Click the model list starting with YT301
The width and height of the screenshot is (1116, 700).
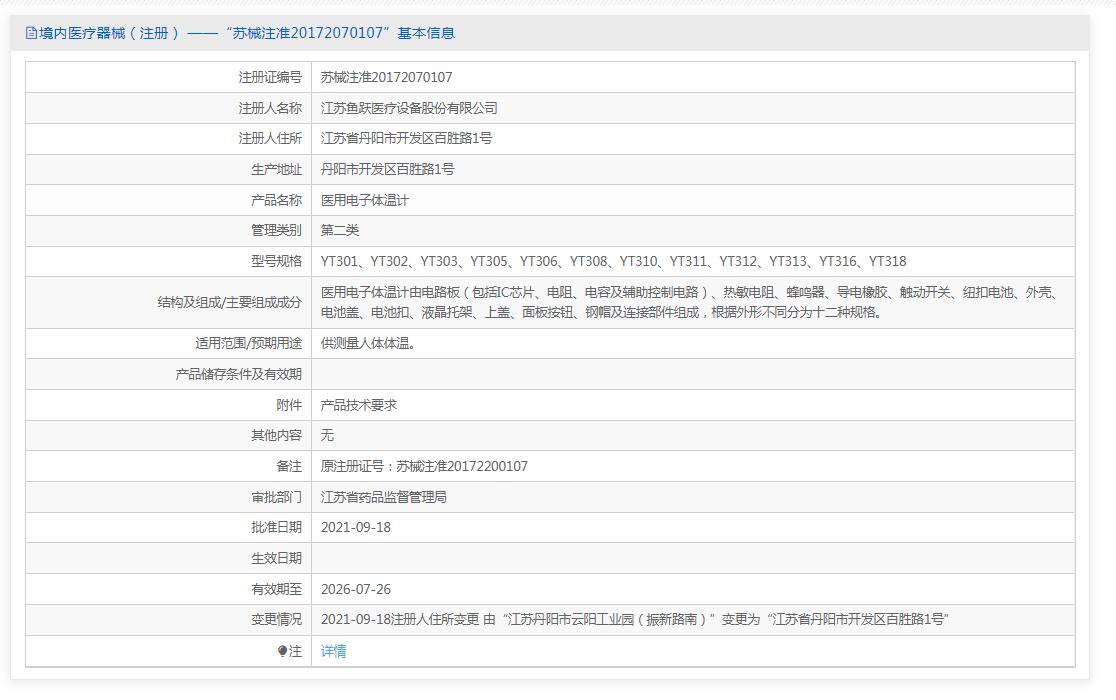614,261
